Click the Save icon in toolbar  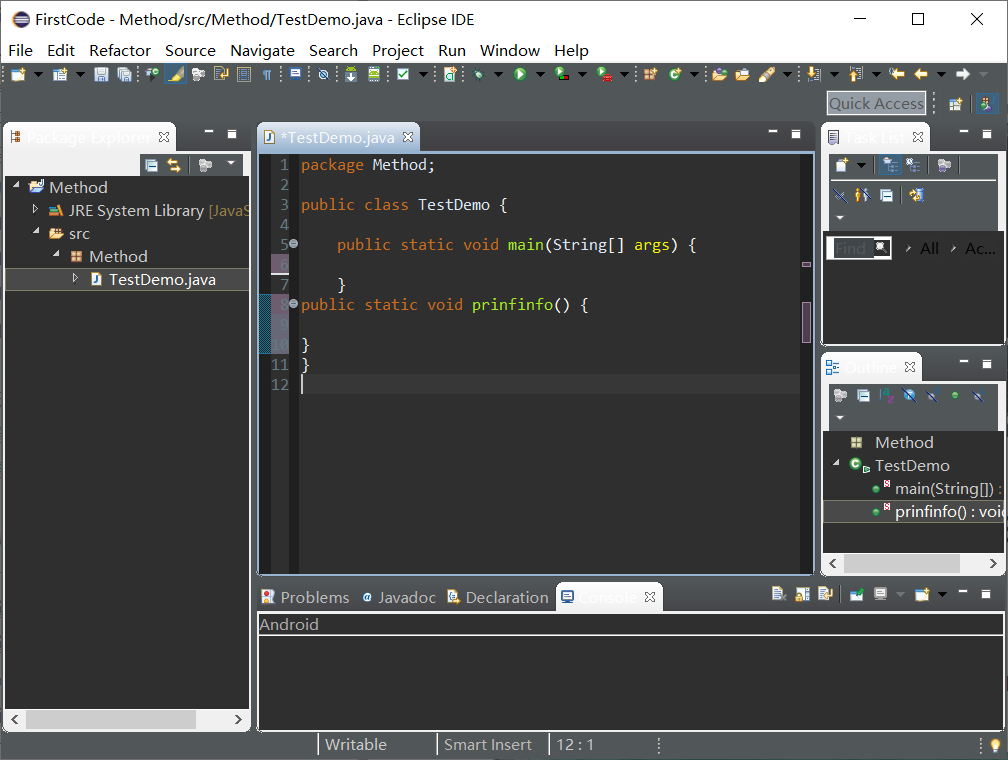101,74
